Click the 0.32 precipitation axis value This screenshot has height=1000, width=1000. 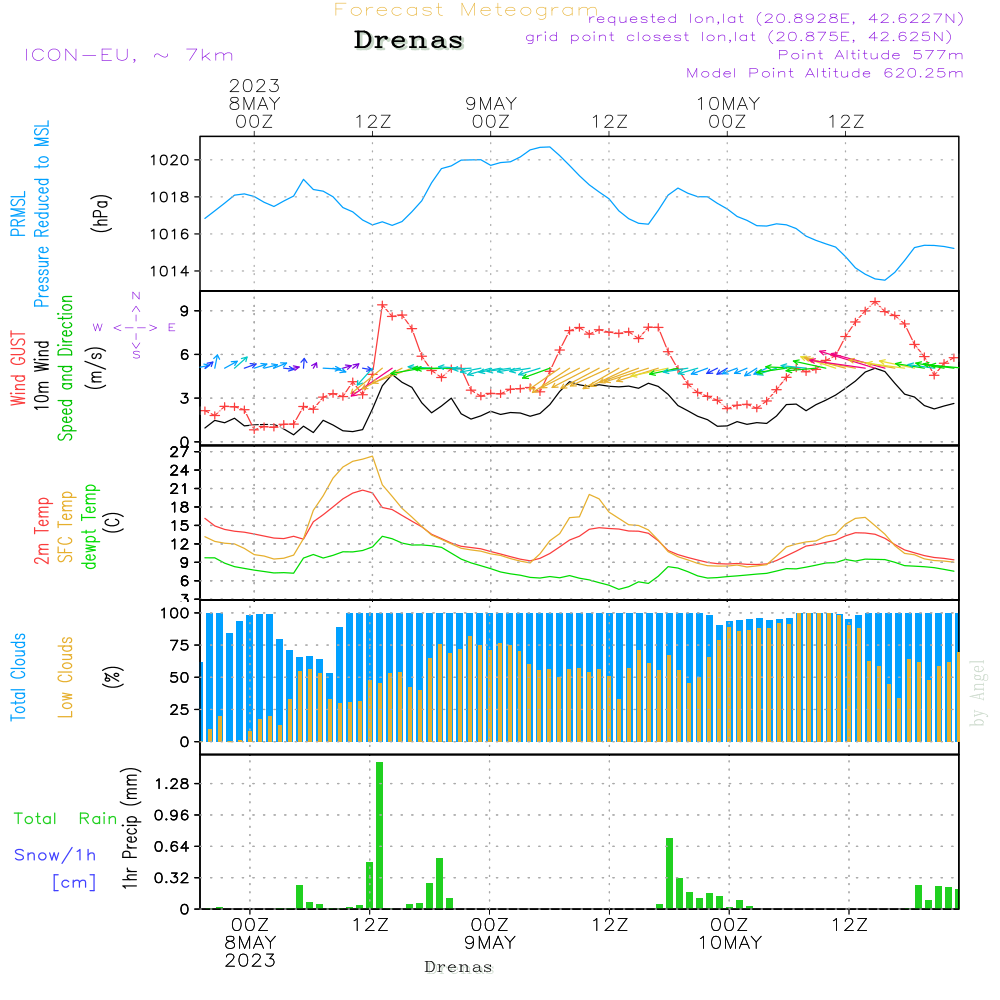(x=172, y=878)
